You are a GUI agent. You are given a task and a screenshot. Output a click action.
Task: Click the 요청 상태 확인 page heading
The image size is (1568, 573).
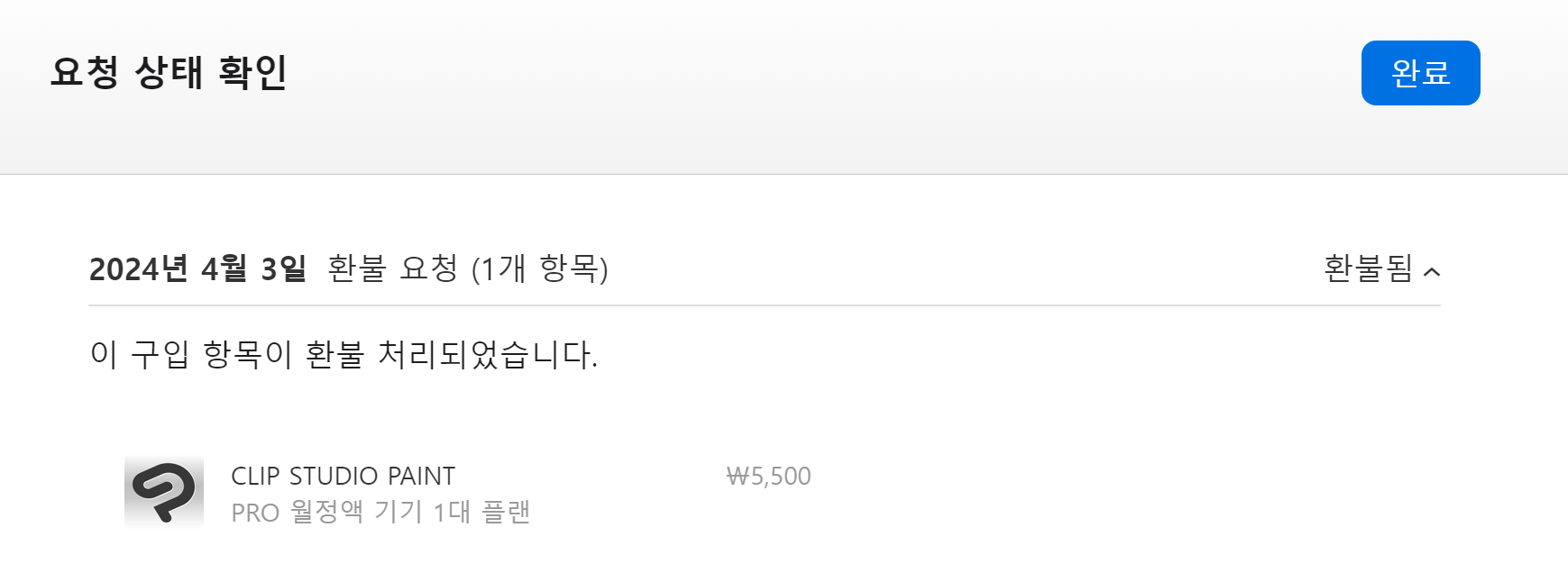169,72
